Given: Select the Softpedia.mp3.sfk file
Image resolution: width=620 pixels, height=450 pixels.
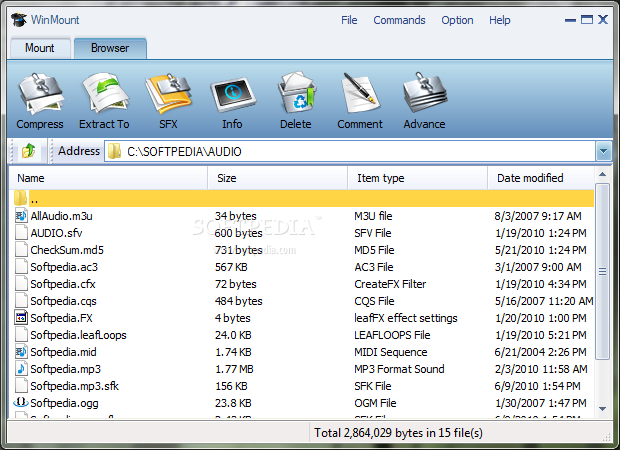Looking at the screenshot, I should coord(74,386).
